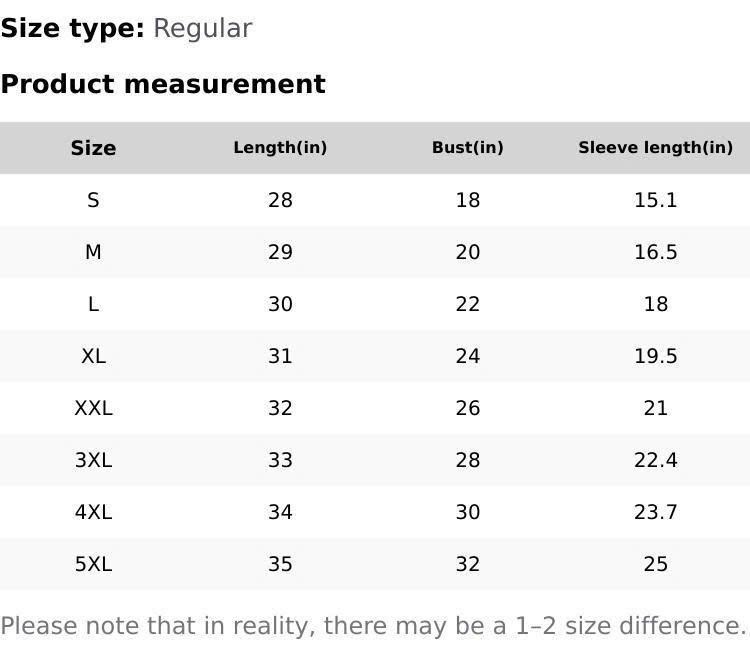Click the Size column header
750x662 pixels.
pyautogui.click(x=93, y=148)
